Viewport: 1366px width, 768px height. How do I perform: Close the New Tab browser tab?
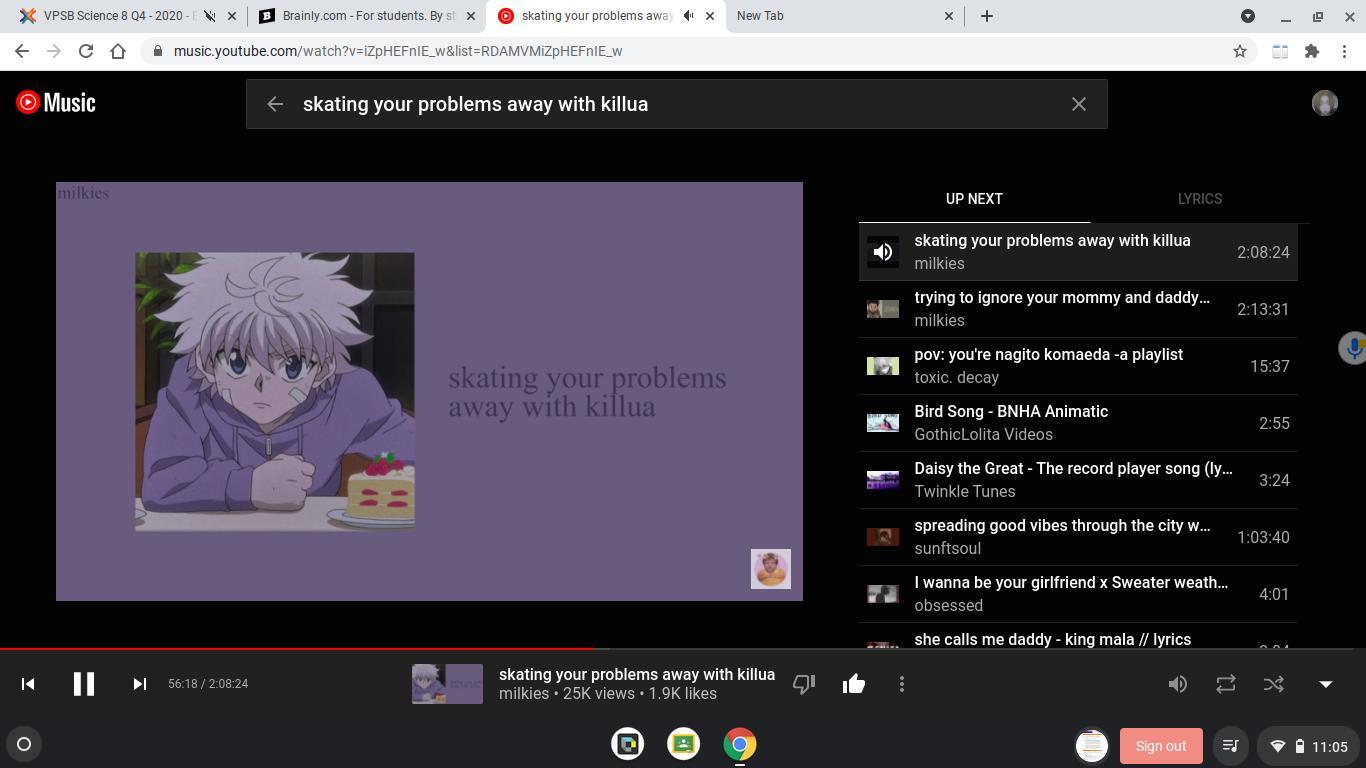pos(949,16)
